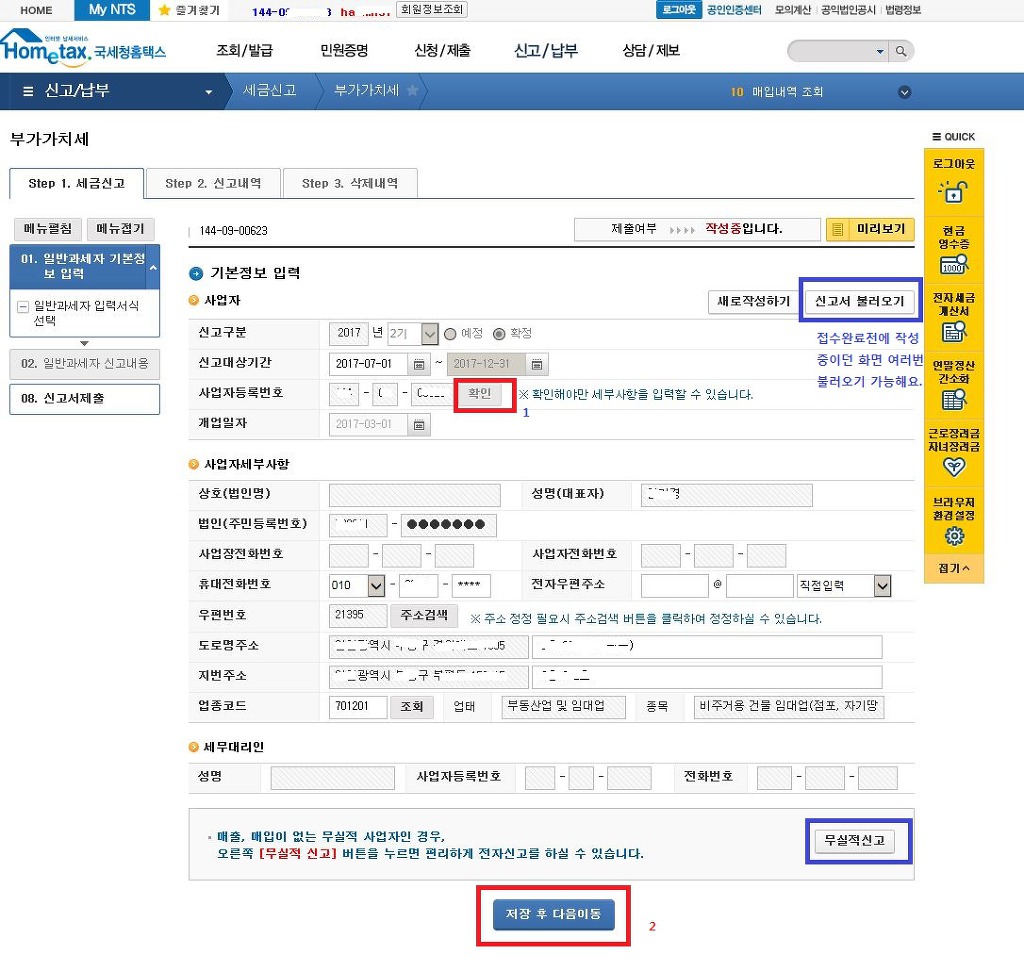Viewport: 1024px width, 971px height.
Task: Click 신고서 불러오기 button
Action: 859,301
